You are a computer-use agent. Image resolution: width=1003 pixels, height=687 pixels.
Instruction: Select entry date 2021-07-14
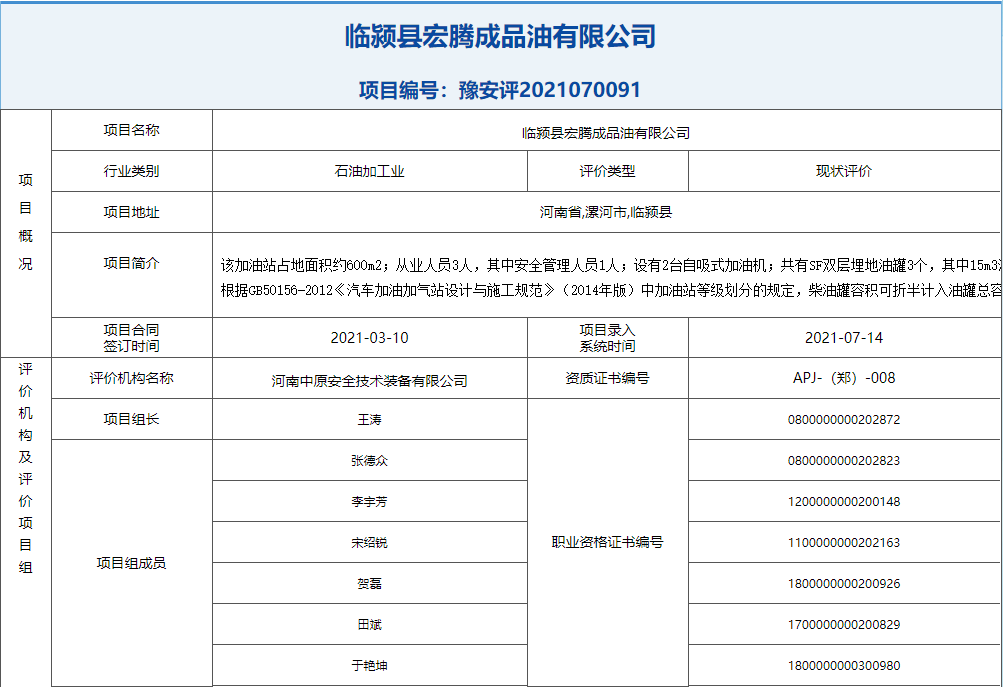[x=843, y=338]
